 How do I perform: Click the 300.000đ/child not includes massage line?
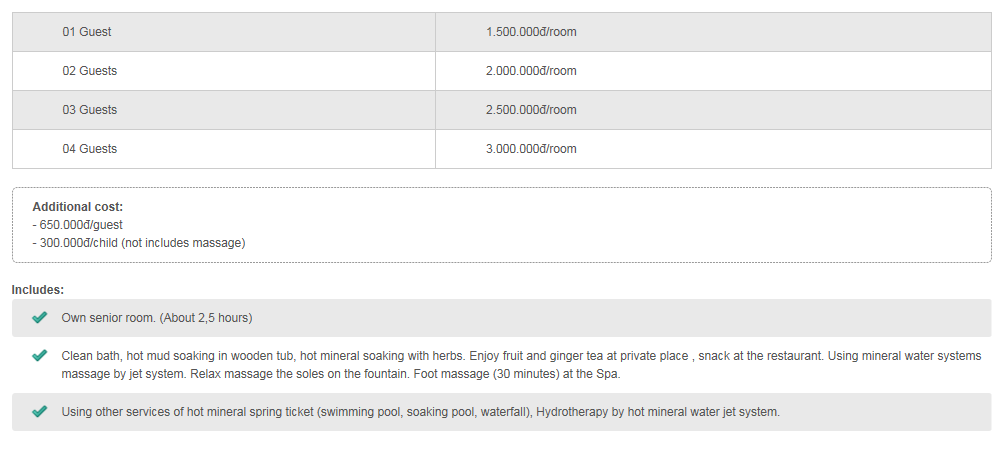point(139,243)
